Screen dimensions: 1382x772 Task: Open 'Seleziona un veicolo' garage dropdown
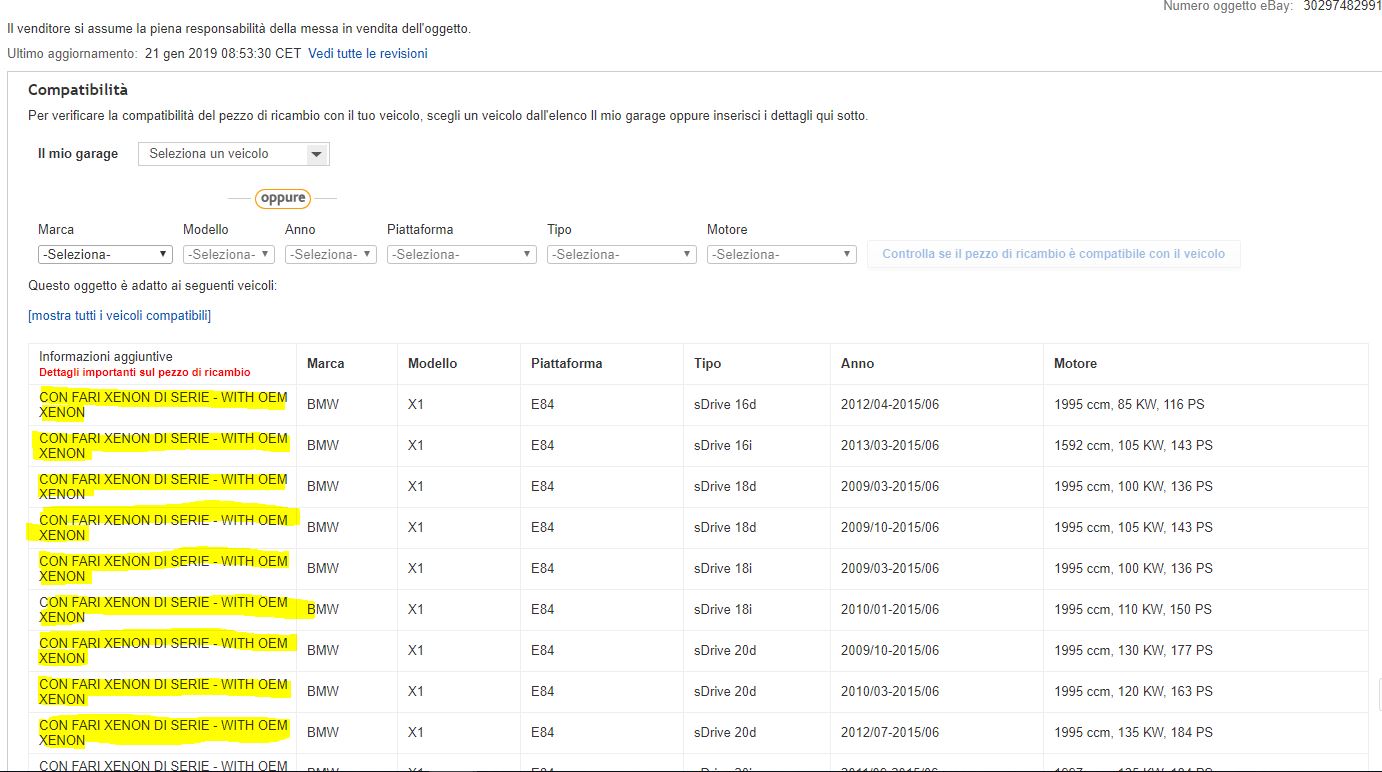(x=234, y=154)
